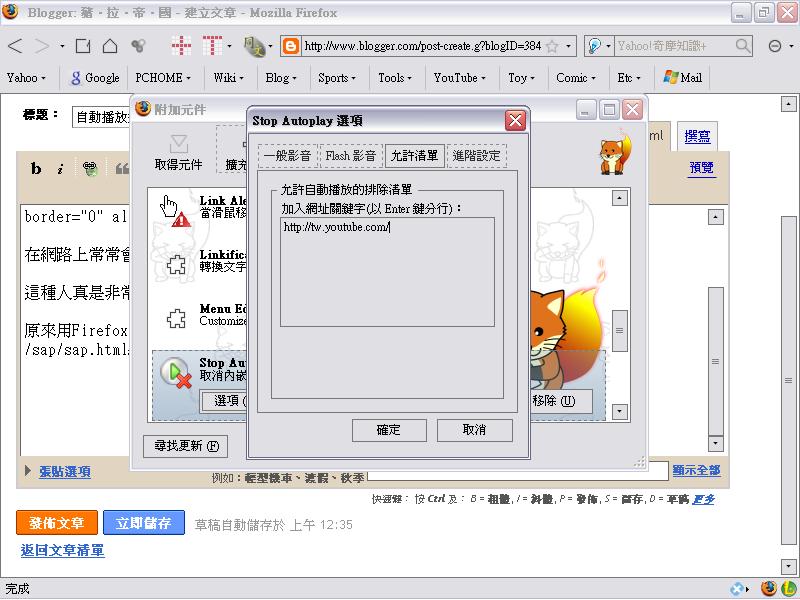Click the three-circle icon beside the Home icon
The width and height of the screenshot is (800, 600).
pyautogui.click(x=138, y=46)
